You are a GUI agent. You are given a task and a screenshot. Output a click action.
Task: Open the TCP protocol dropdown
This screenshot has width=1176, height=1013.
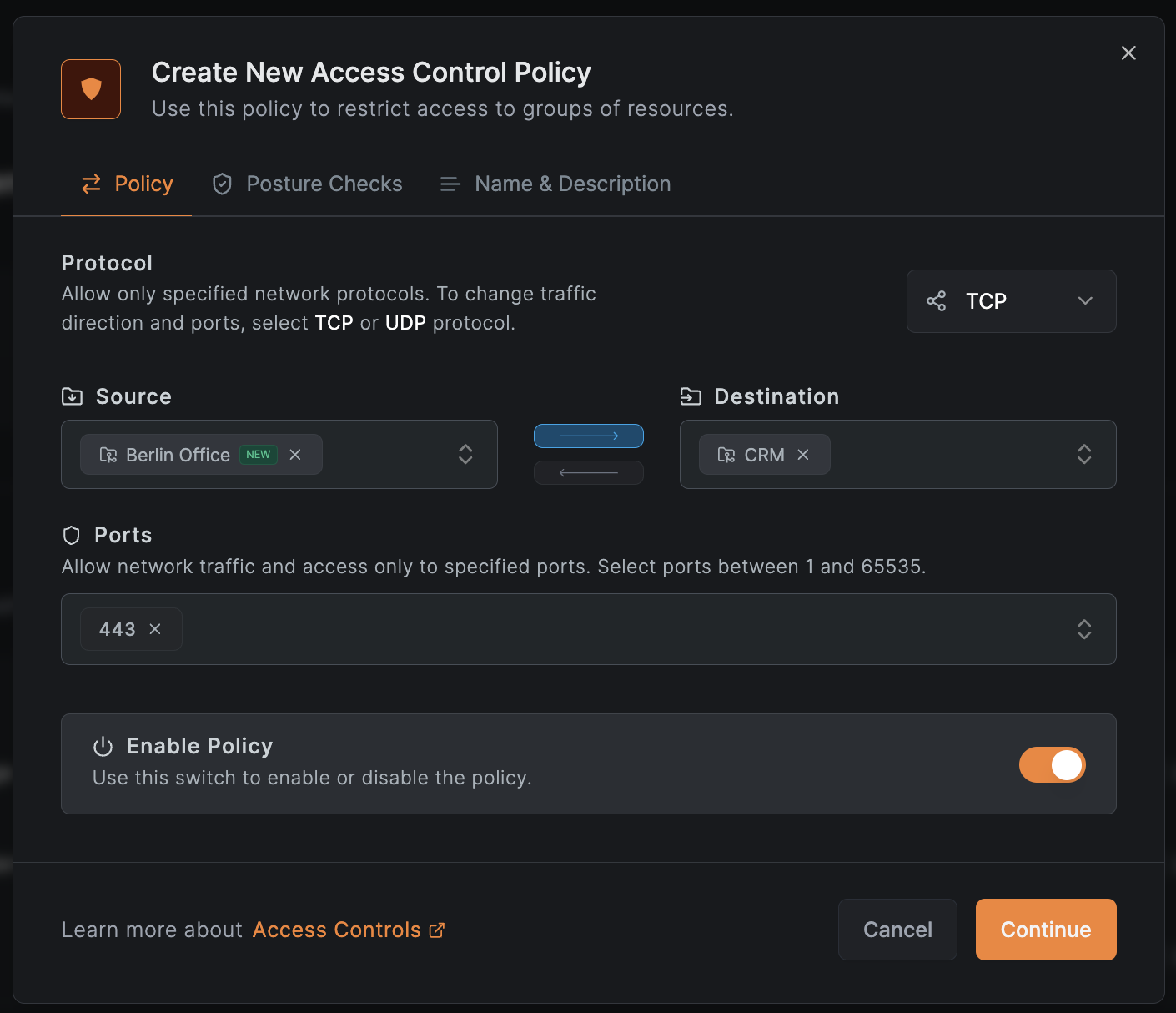(x=1011, y=301)
